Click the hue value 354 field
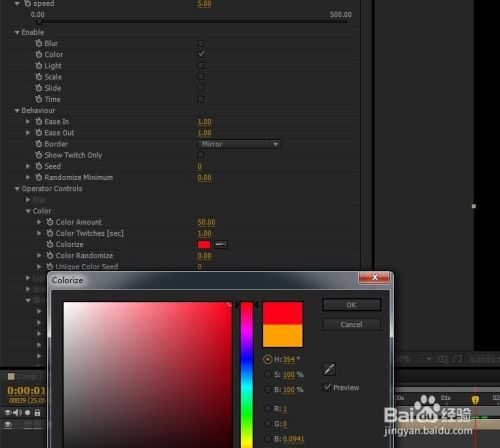Viewport: 500px width, 448px height. (x=288, y=359)
